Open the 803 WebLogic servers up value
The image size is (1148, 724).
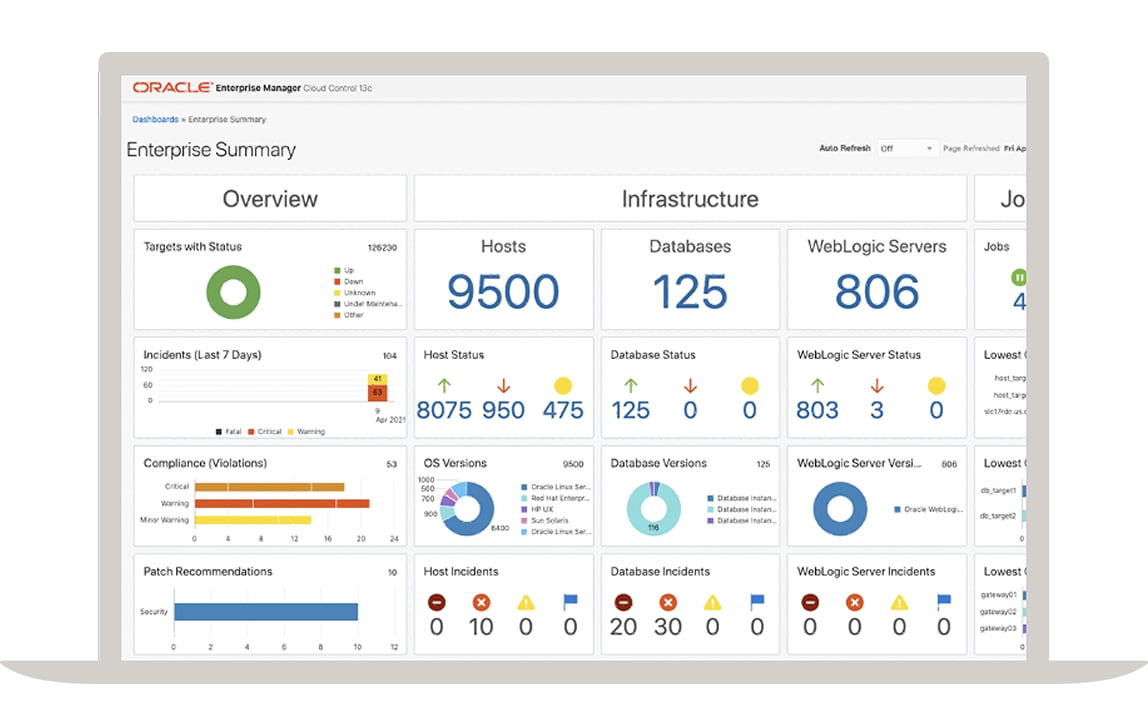pyautogui.click(x=817, y=410)
